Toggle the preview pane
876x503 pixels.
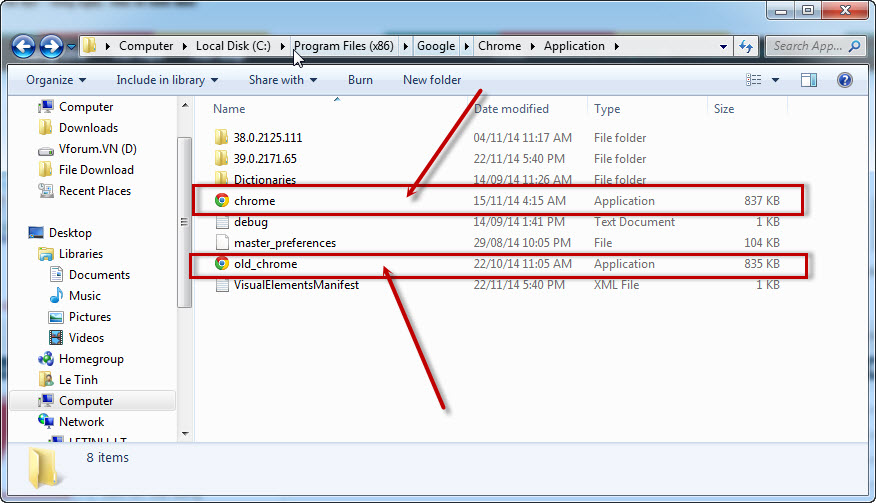tap(809, 80)
